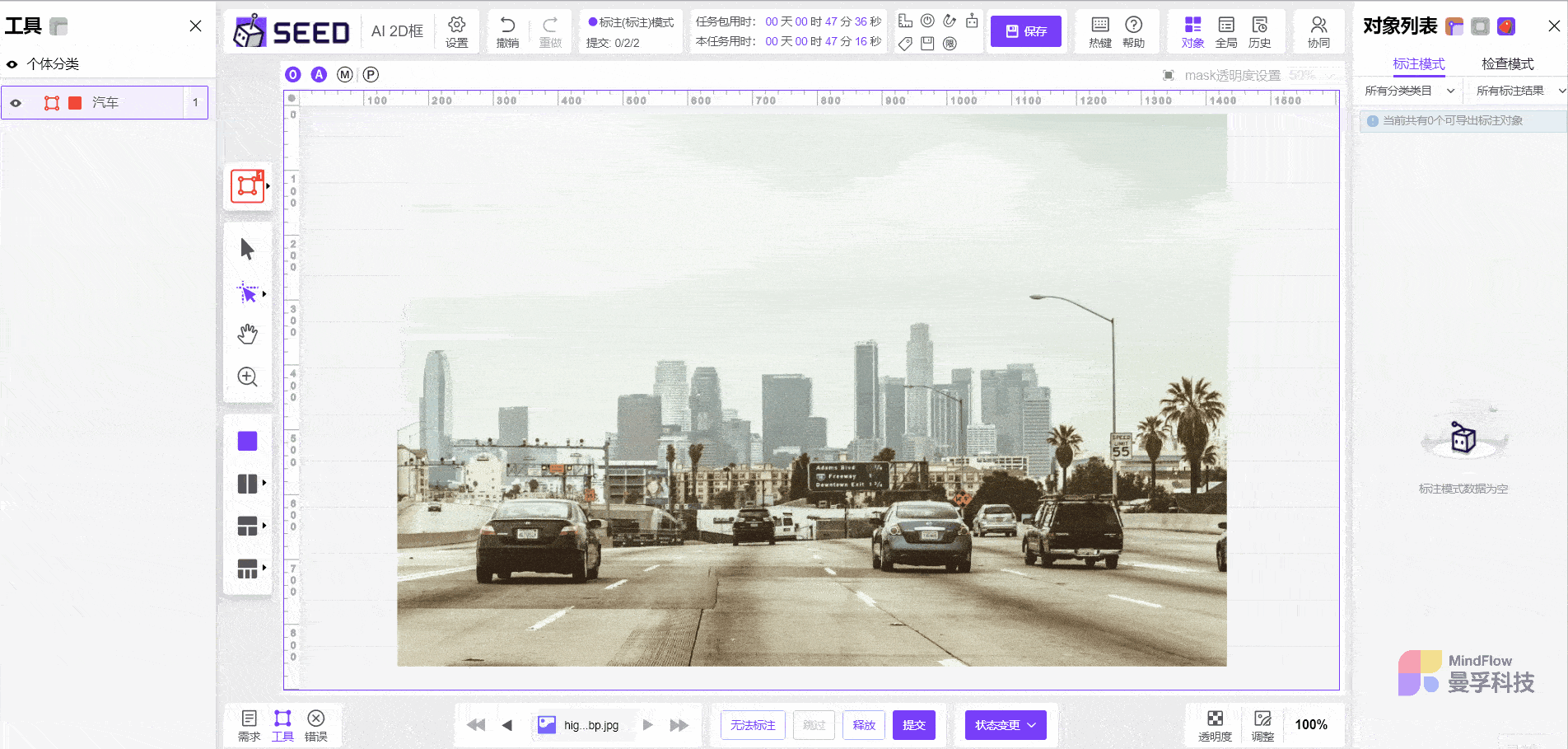
Task: Open 历史 history panel
Action: click(x=1259, y=31)
